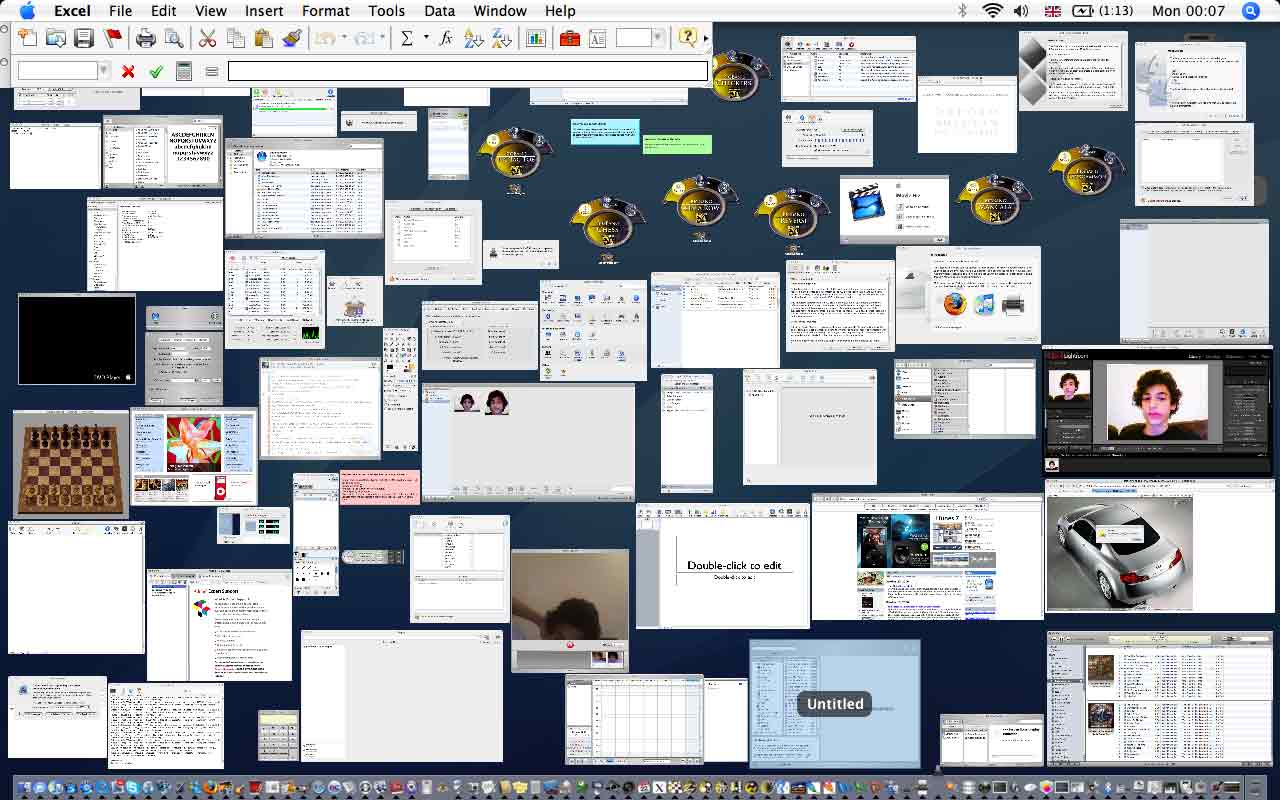Print using the printer toolbar icon
This screenshot has width=1280, height=800.
[x=146, y=38]
